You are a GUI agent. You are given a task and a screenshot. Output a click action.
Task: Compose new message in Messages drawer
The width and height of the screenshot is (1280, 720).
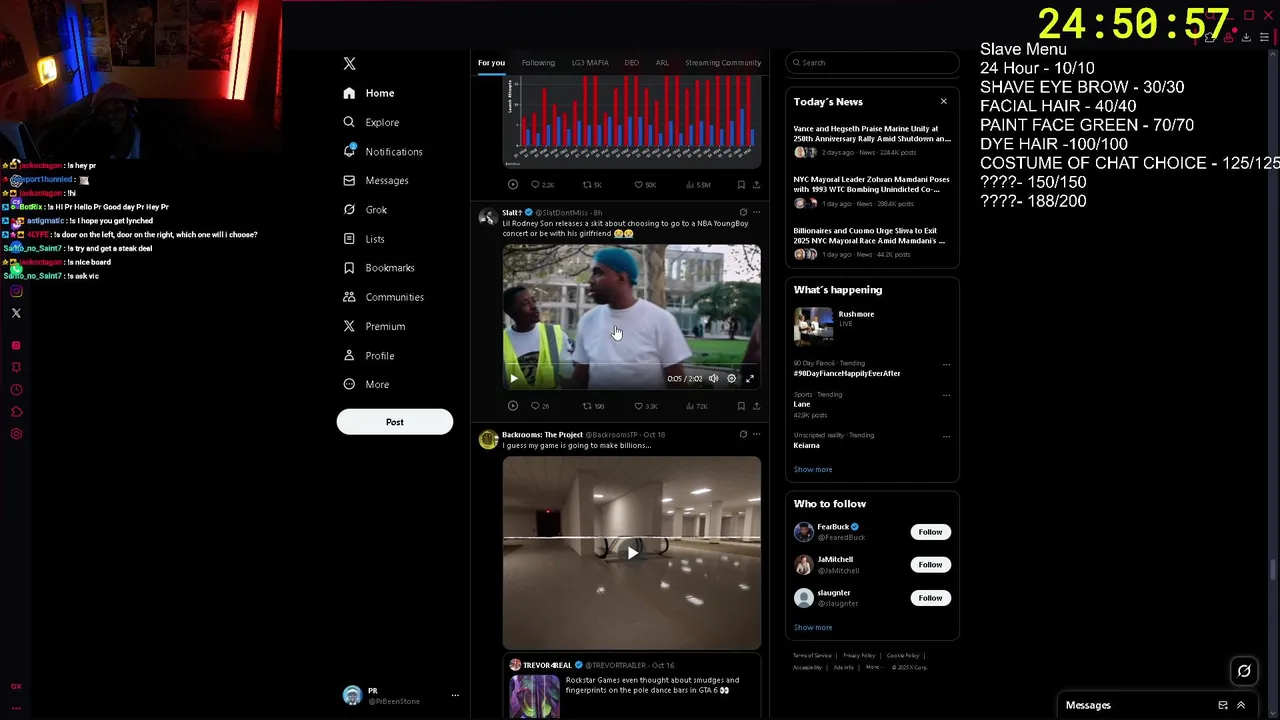[x=1223, y=705]
